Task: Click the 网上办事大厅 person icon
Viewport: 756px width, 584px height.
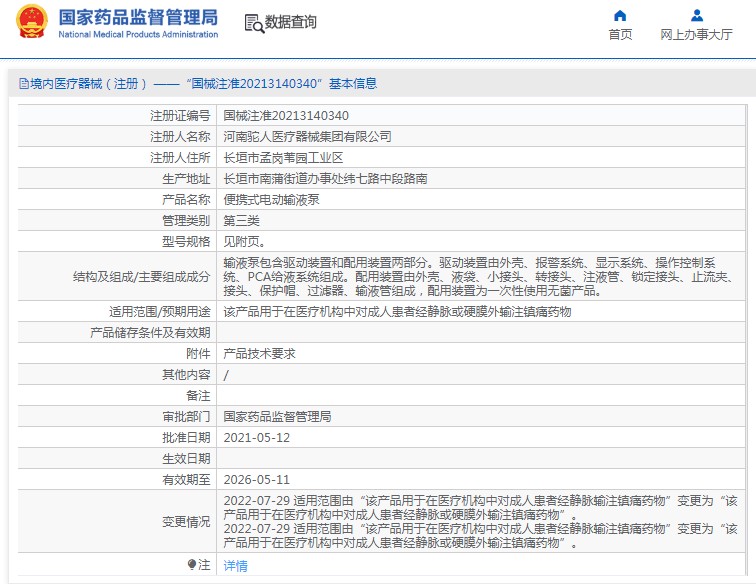Action: tap(697, 16)
